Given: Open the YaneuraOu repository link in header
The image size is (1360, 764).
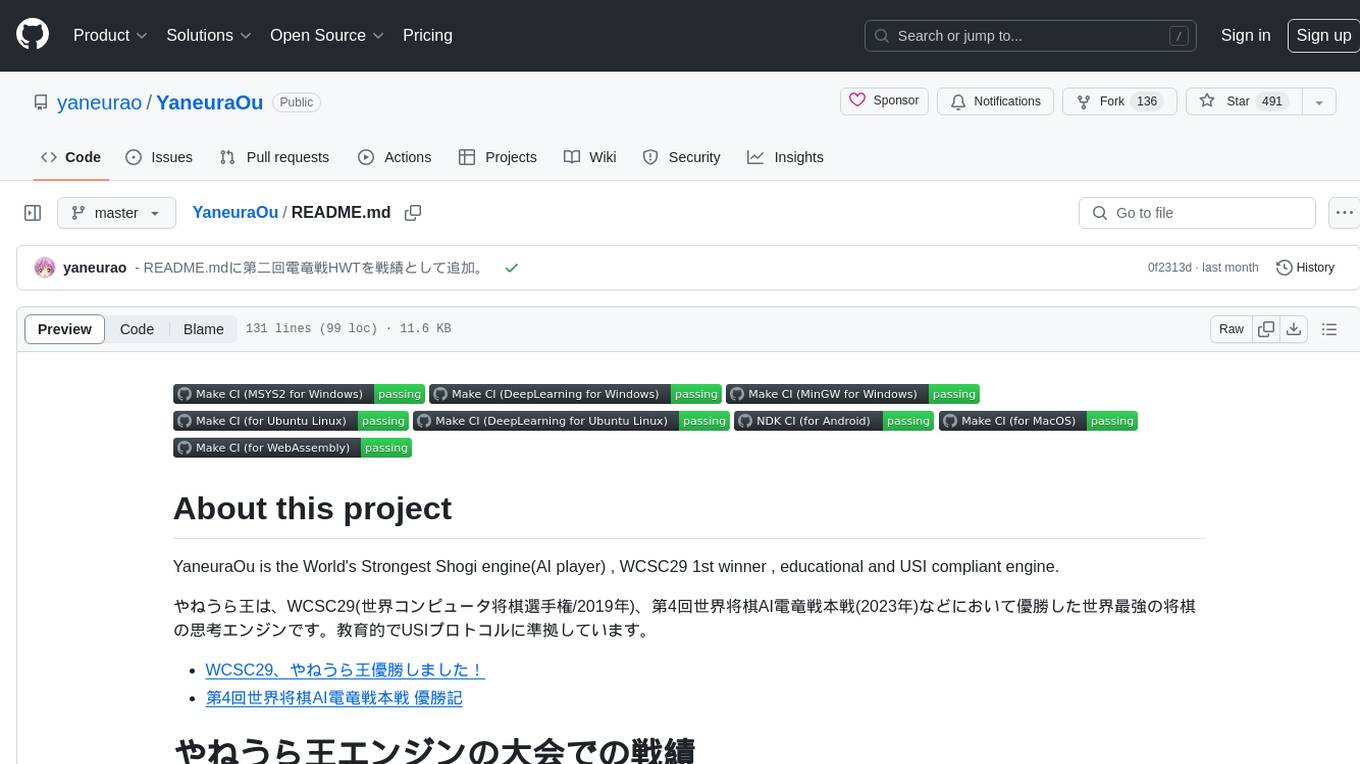Looking at the screenshot, I should coord(209,102).
